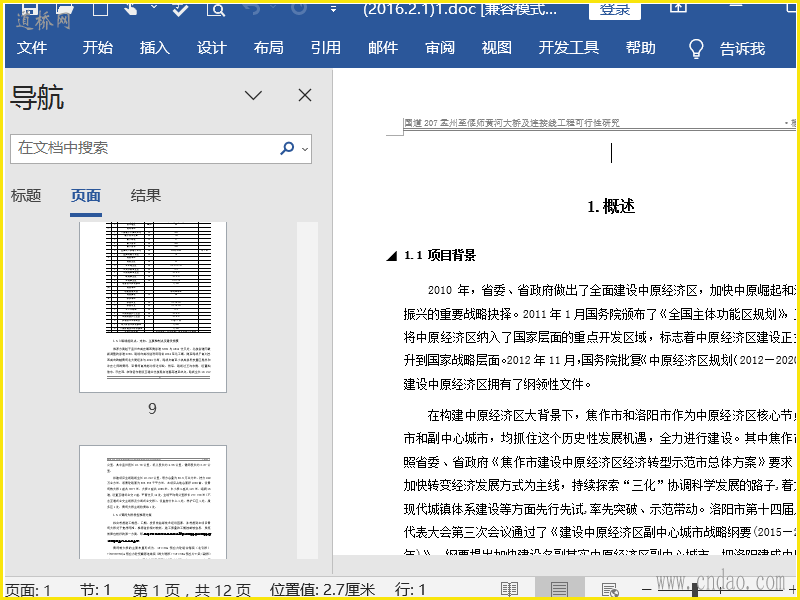
Task: Click the Undo arrow icon
Action: (x=253, y=8)
